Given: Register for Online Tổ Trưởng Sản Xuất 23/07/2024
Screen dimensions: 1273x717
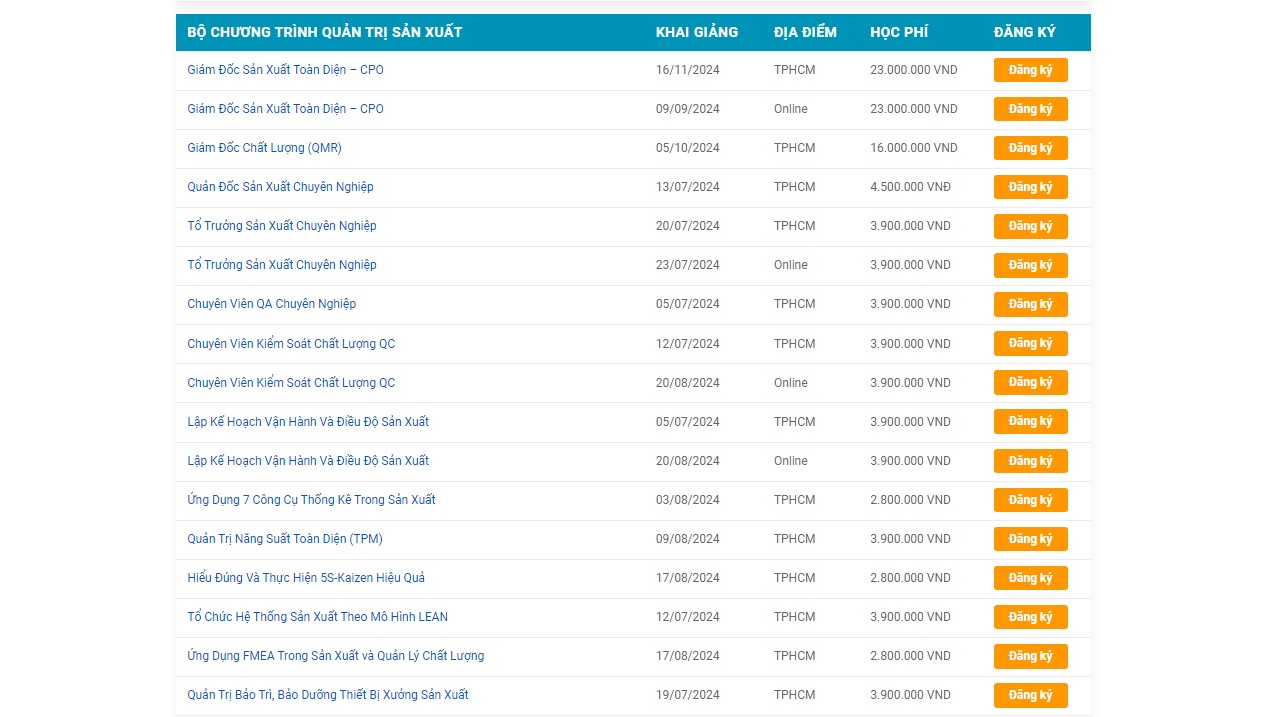Looking at the screenshot, I should 1030,265.
